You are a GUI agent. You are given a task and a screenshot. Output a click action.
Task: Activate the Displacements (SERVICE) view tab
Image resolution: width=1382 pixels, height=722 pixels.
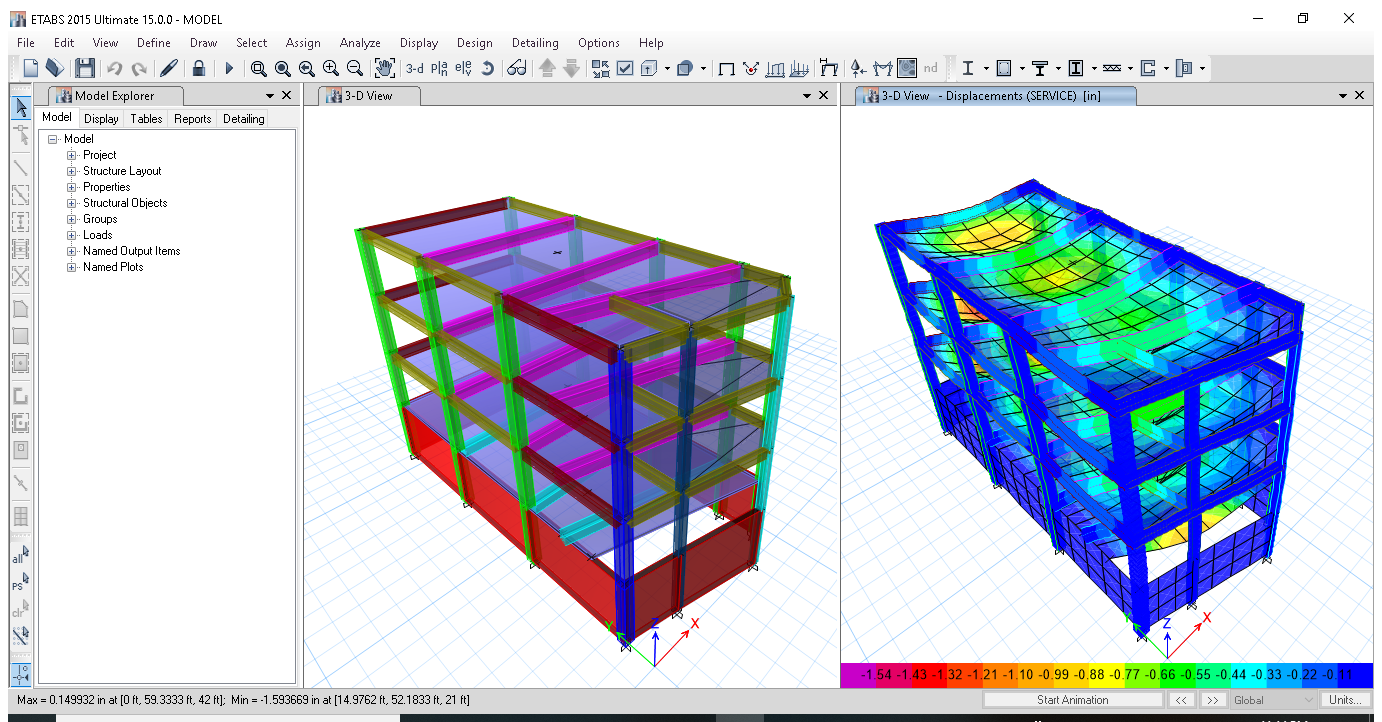996,95
